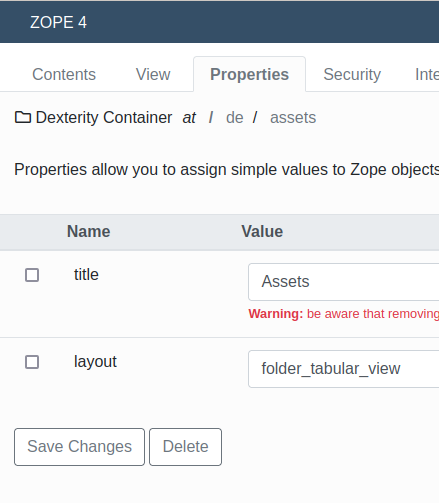Open the View tab
This screenshot has width=439, height=503.
click(x=153, y=74)
